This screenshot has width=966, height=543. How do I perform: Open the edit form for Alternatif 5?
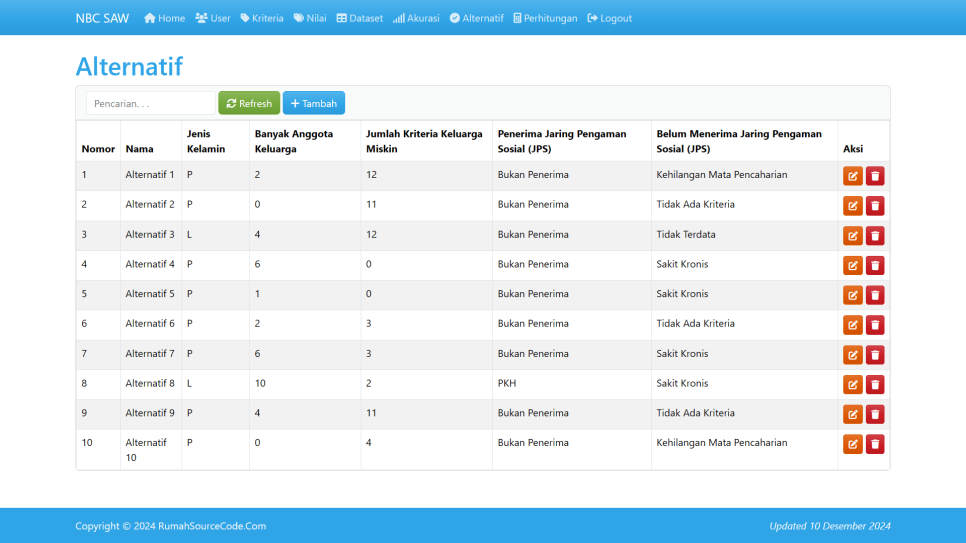(x=852, y=295)
